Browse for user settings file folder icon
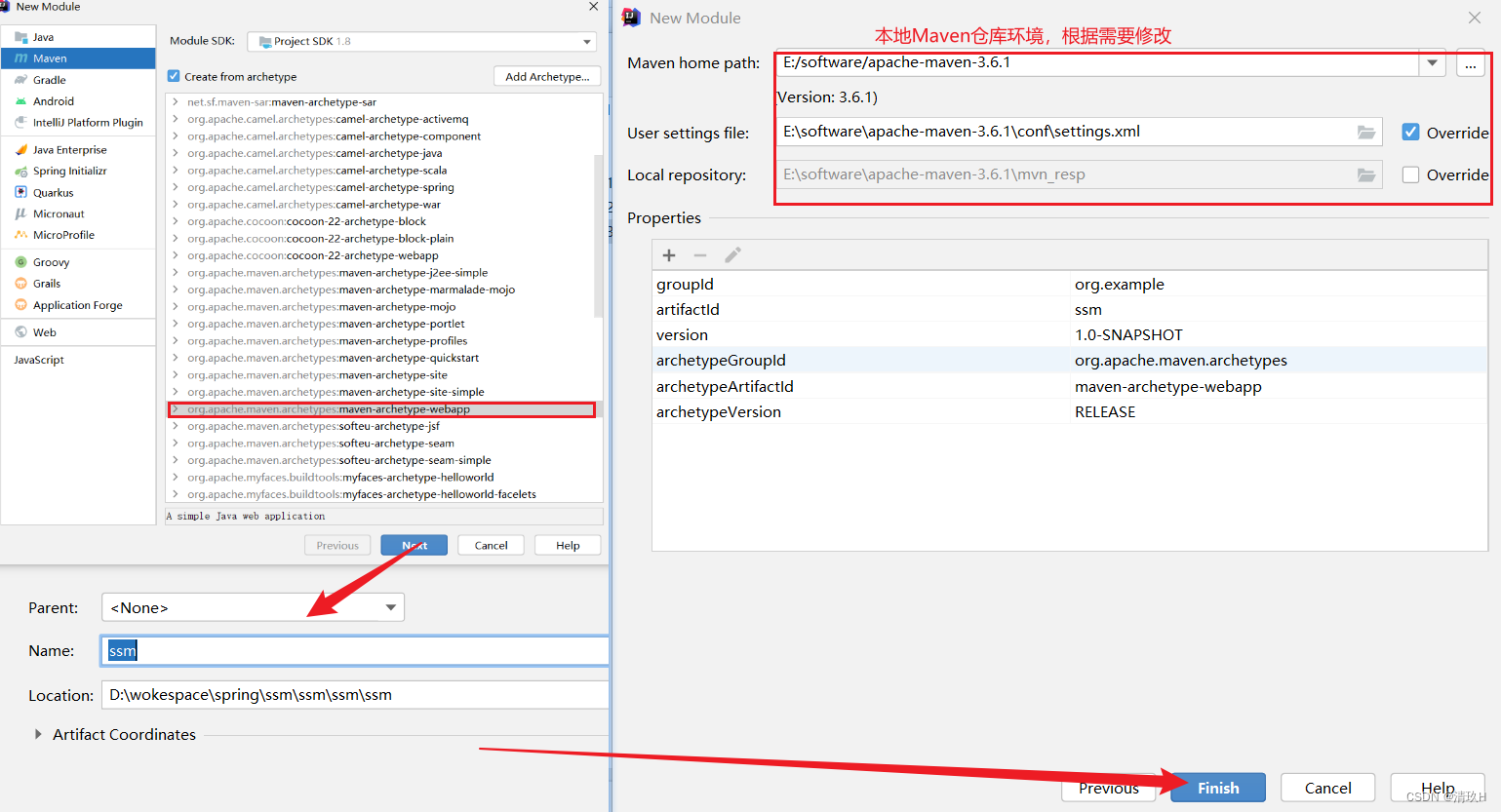1501x812 pixels. [x=1366, y=133]
